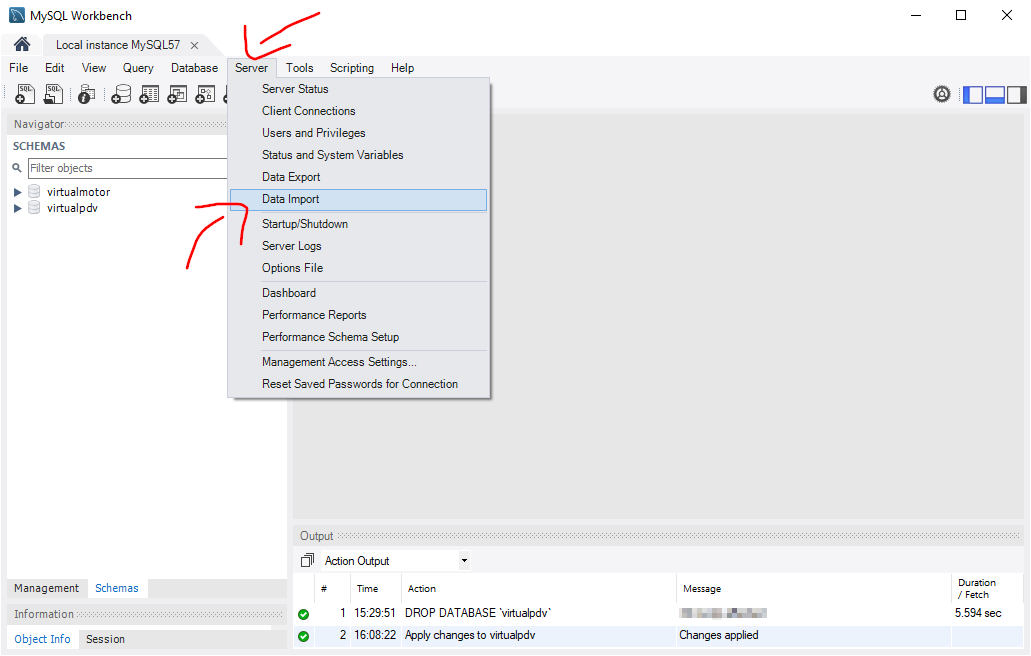Open the File menu
The width and height of the screenshot is (1031, 656).
pos(18,68)
